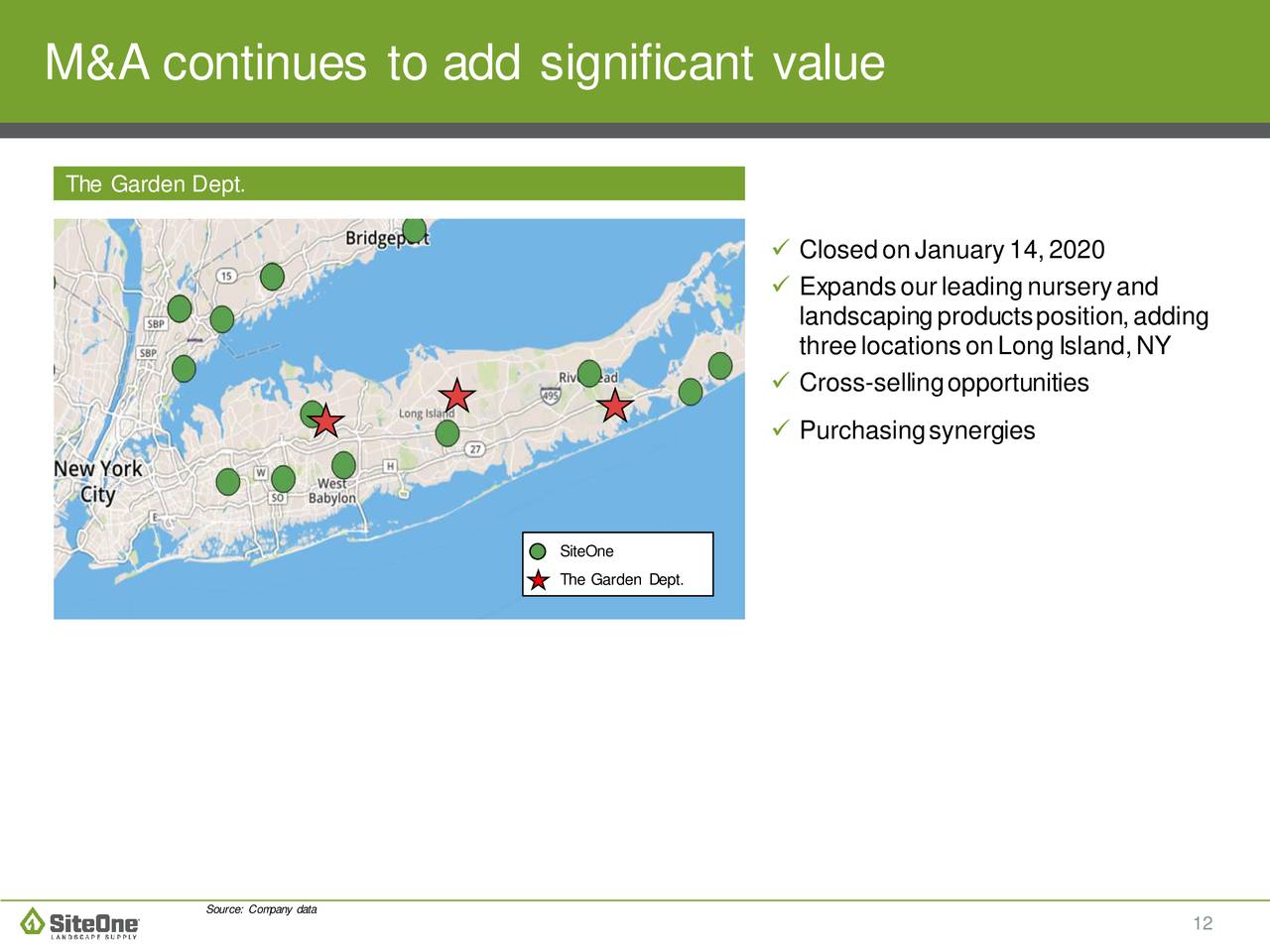
Task: Click the red star in the map legend
Action: click(538, 581)
